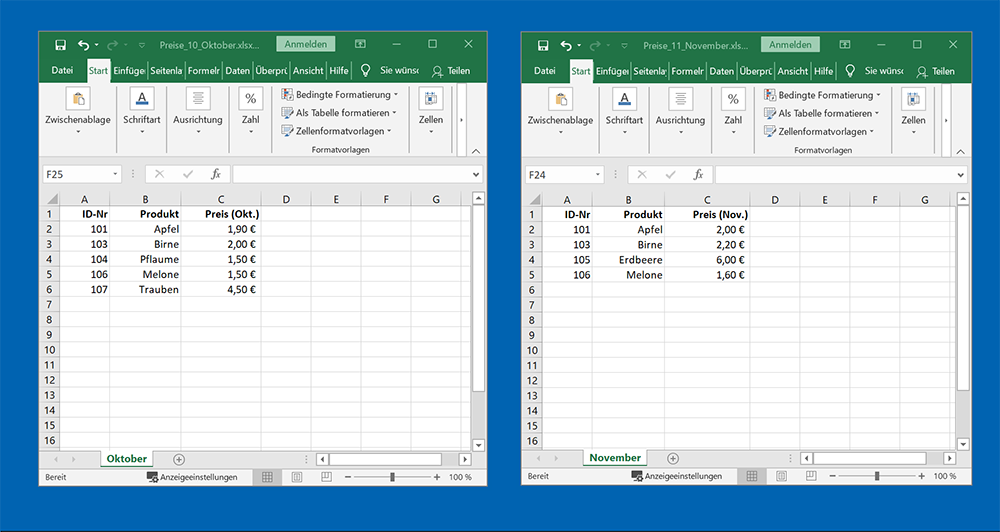Image resolution: width=1000 pixels, height=532 pixels.
Task: Click vertical scrollbar down arrow in November window
Action: (x=963, y=443)
